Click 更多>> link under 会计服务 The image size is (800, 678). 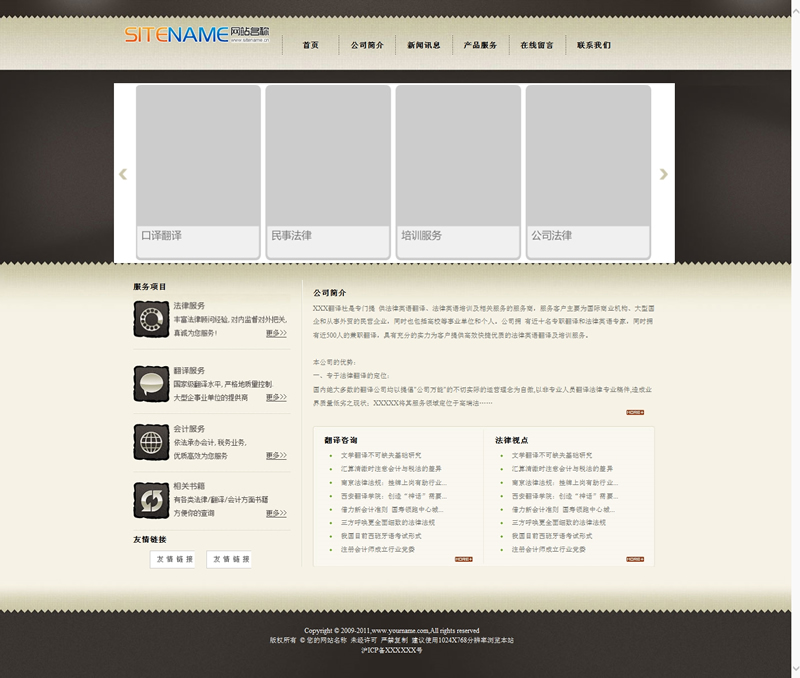tap(276, 455)
